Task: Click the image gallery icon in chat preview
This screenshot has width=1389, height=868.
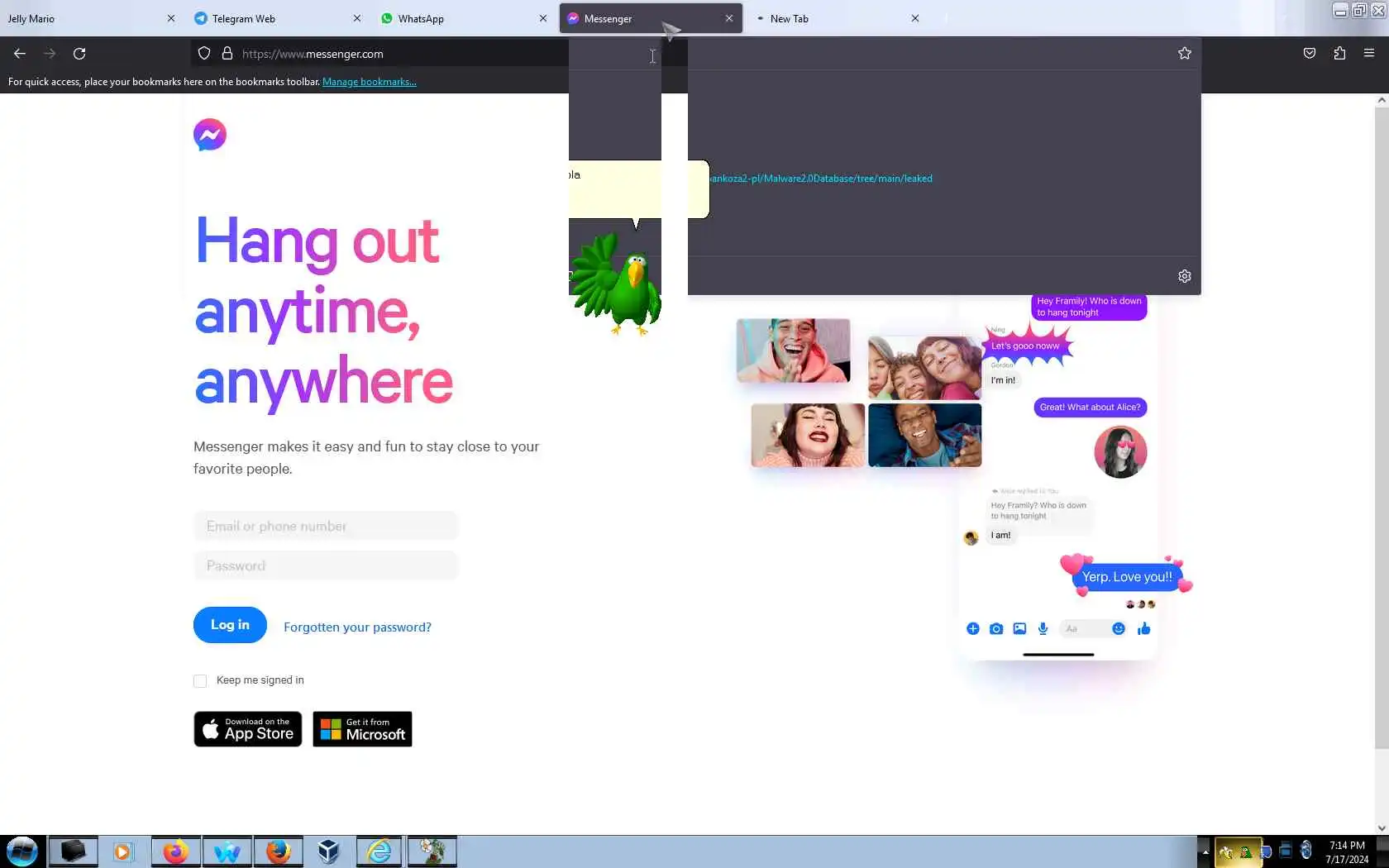Action: tap(1019, 629)
